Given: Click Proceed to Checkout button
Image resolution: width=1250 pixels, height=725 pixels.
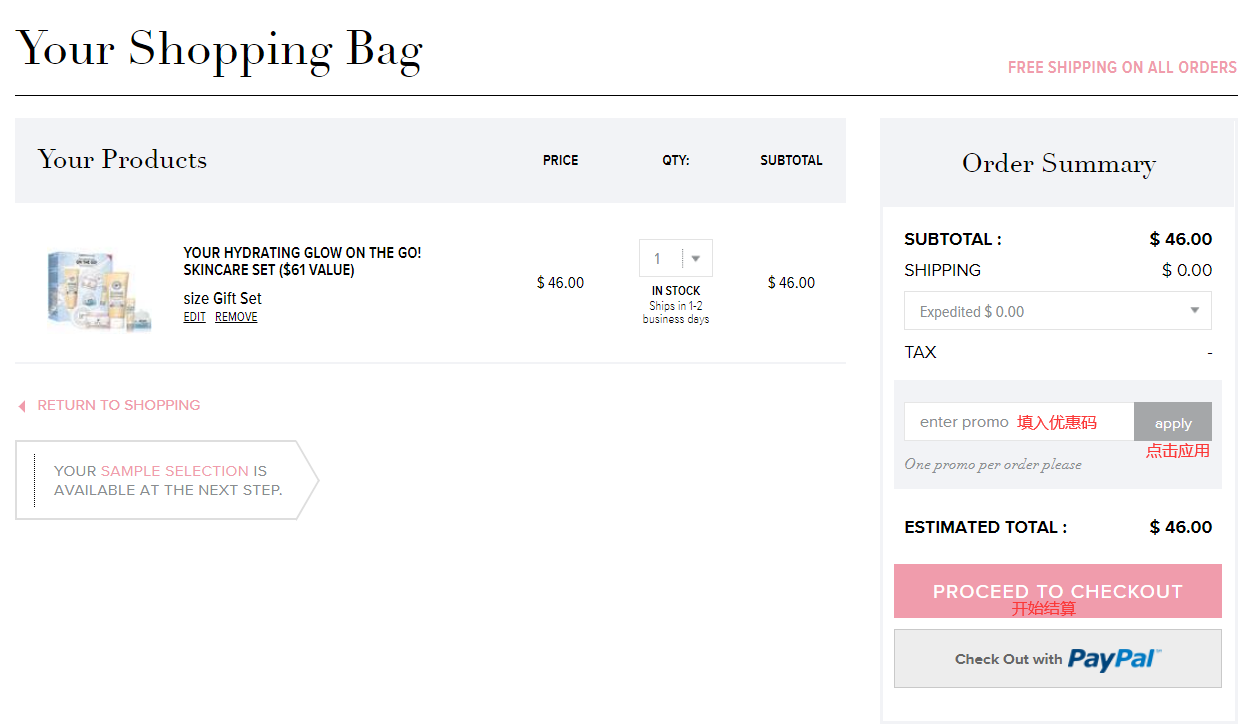Looking at the screenshot, I should tap(1057, 590).
